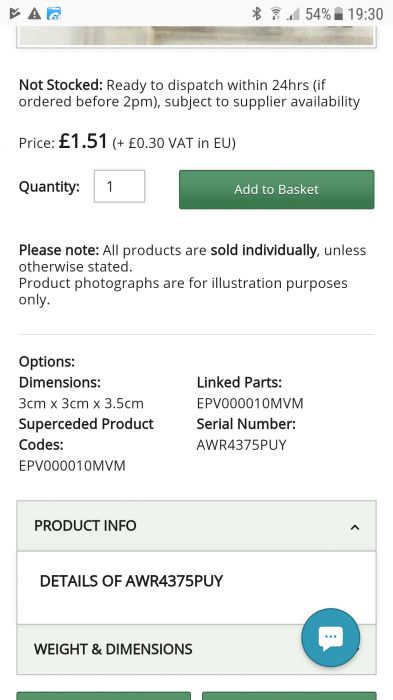The height and width of the screenshot is (700, 393).
Task: Click linked part EPV000010MVM
Action: (x=250, y=403)
